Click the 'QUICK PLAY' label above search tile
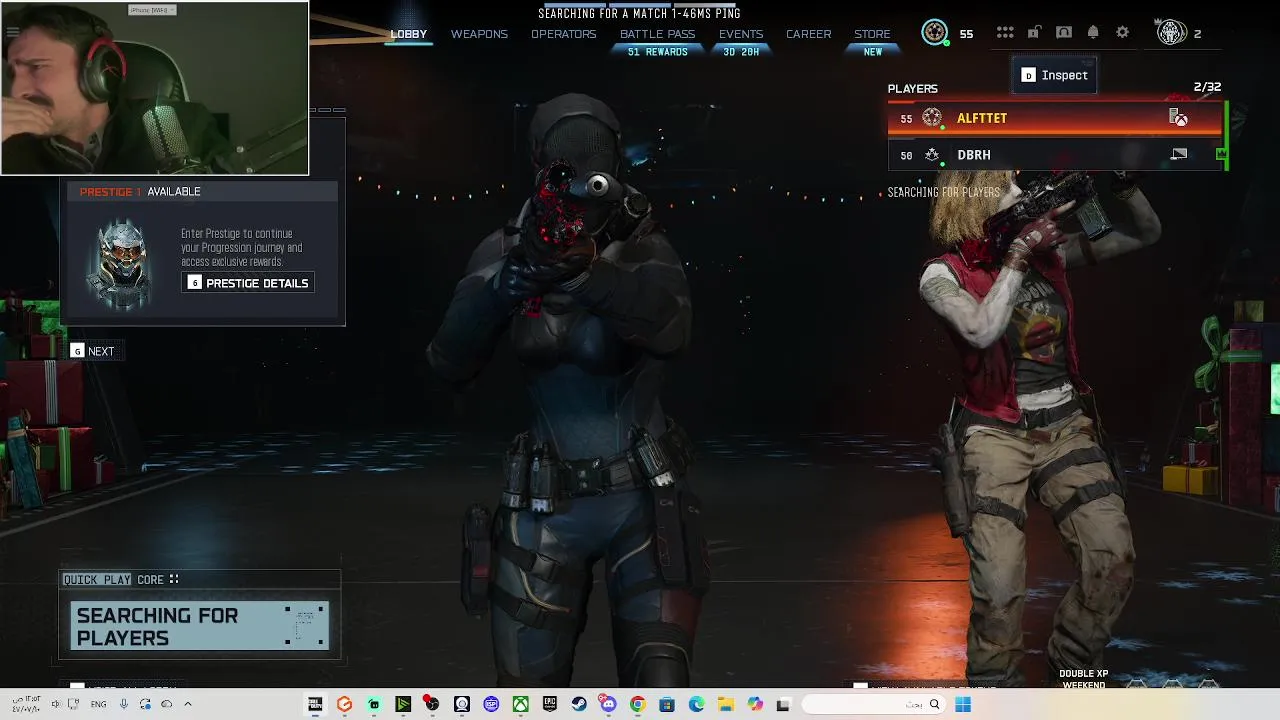This screenshot has height=720, width=1280. 97,580
